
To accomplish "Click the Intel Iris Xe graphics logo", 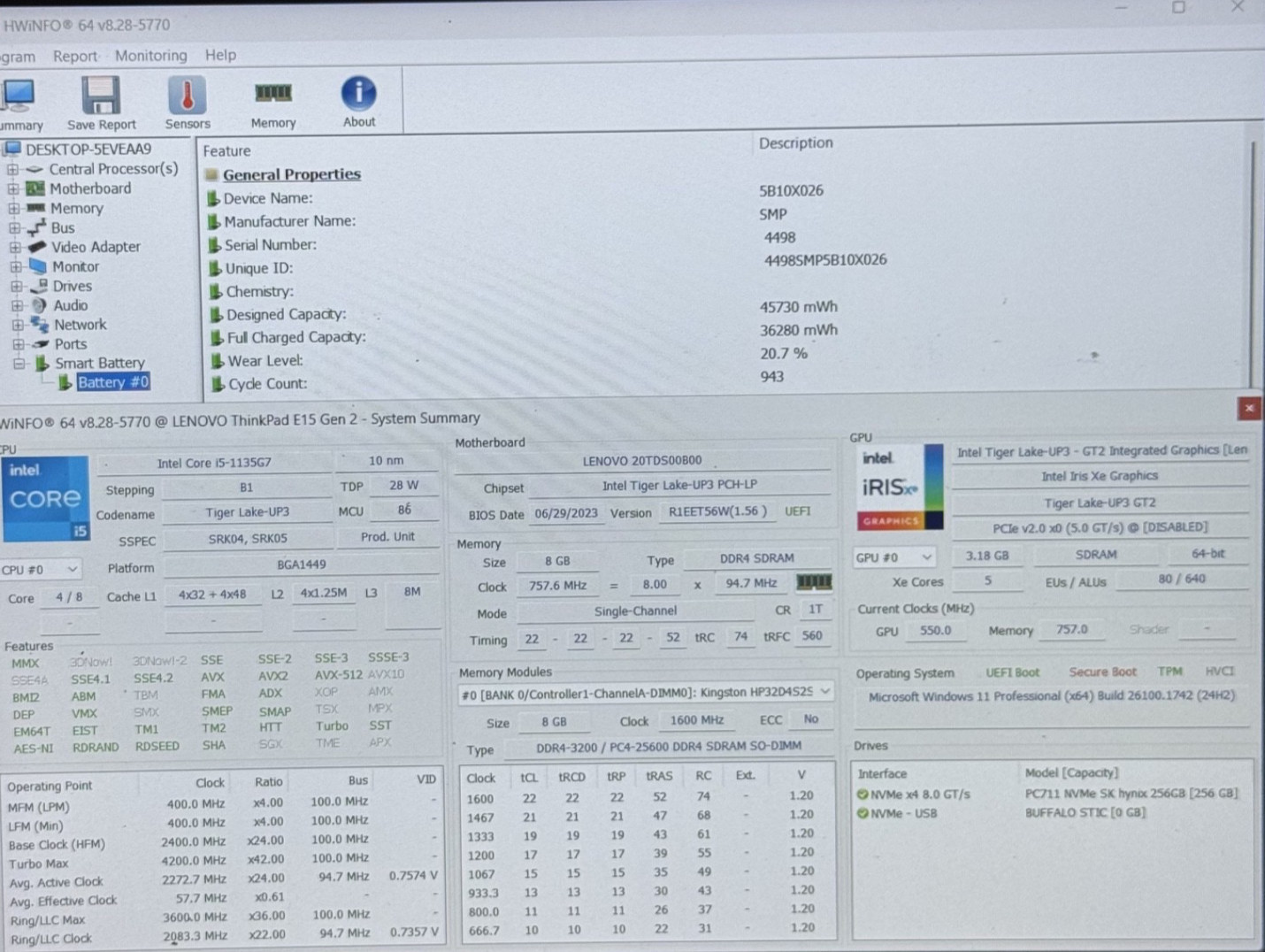I will pos(900,487).
